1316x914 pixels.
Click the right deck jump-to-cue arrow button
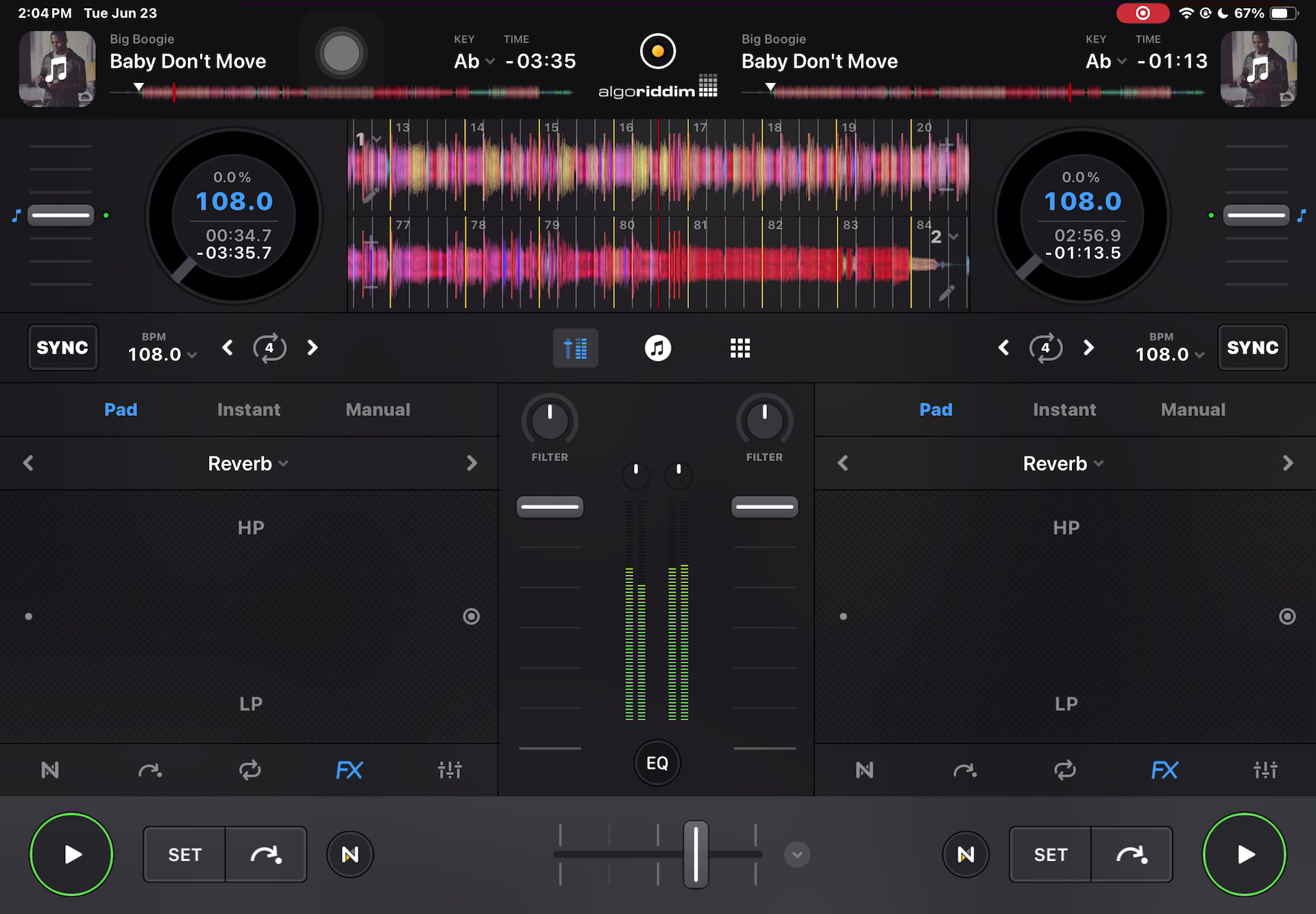pyautogui.click(x=1131, y=854)
